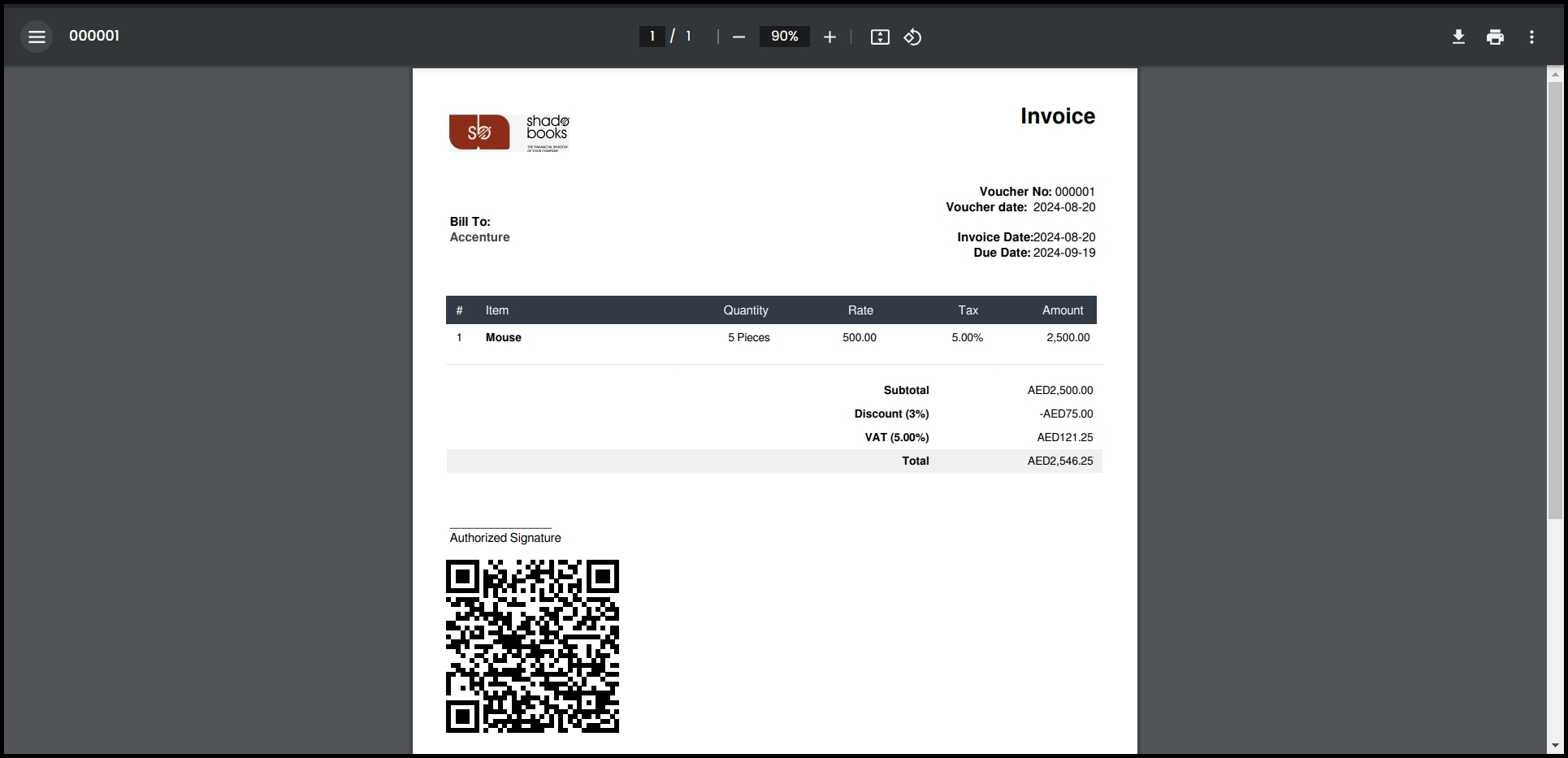Image resolution: width=1568 pixels, height=758 pixels.
Task: Open the more actions three-dot menu
Action: pos(1531,37)
